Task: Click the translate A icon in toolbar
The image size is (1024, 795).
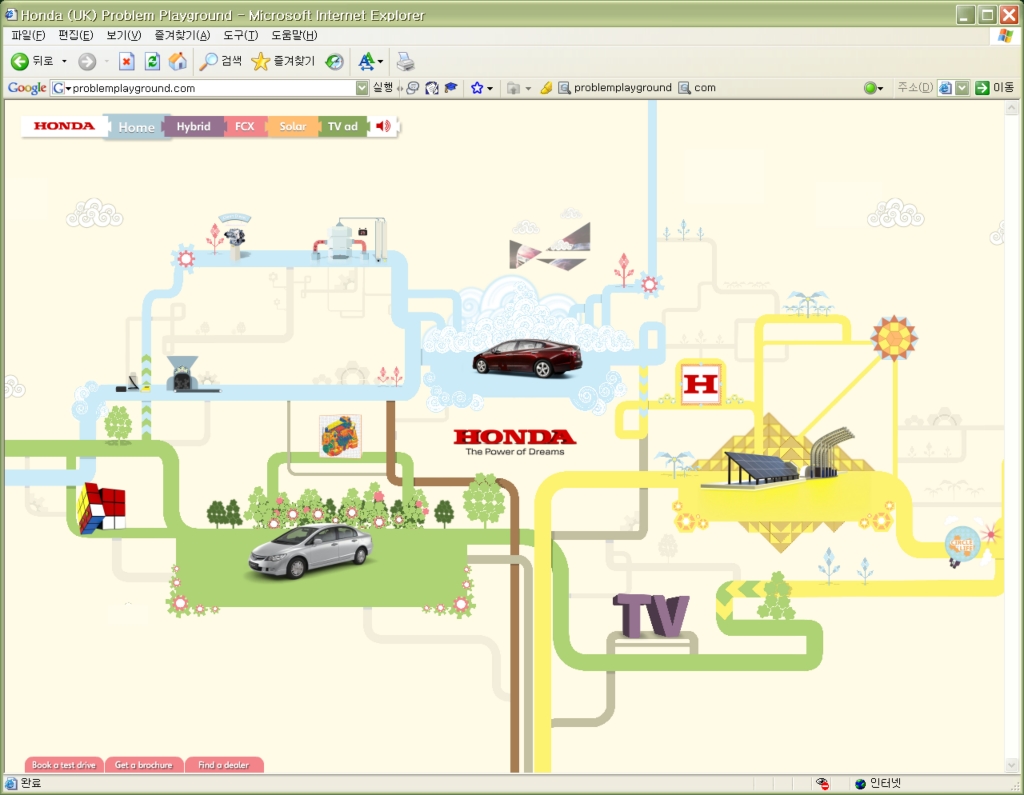Action: 366,61
